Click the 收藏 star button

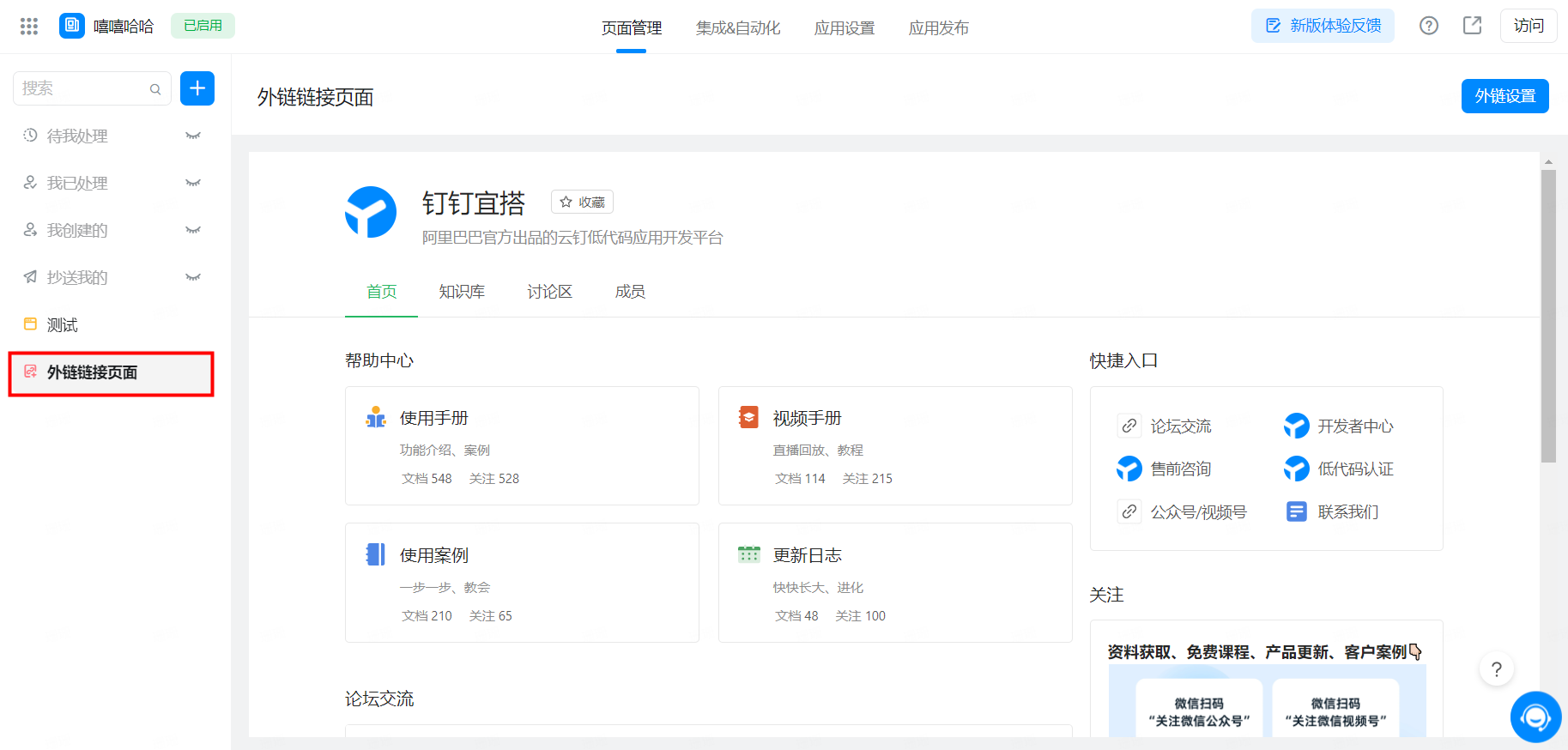[582, 202]
